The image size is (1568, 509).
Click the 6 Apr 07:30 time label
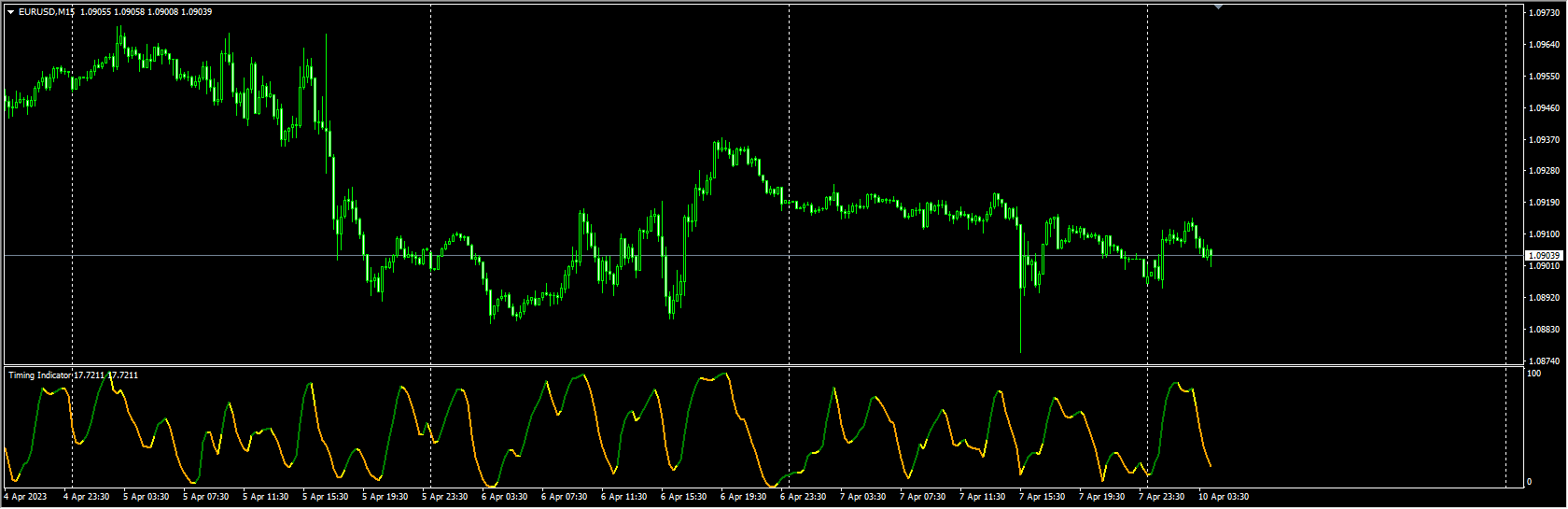[x=565, y=497]
